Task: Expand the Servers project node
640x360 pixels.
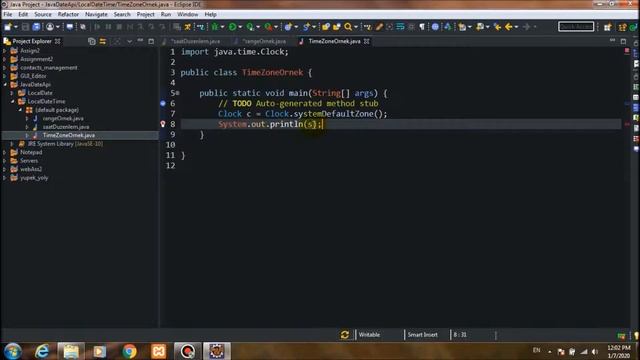Action: coord(5,161)
